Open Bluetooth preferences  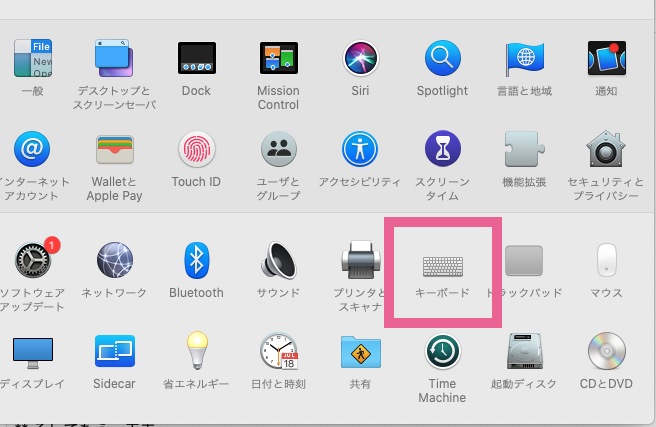197,260
